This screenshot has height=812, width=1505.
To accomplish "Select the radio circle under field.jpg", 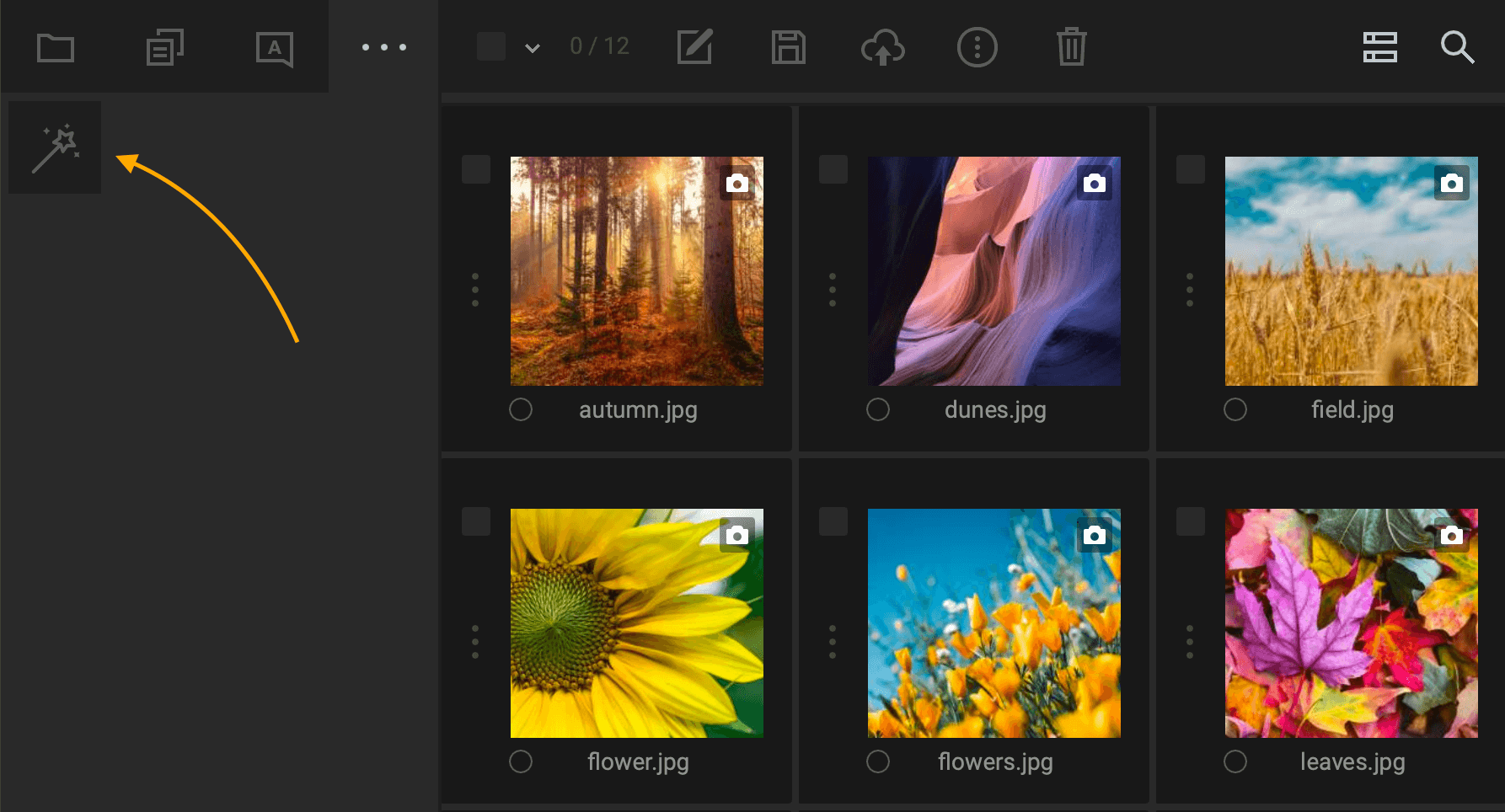I will (1235, 409).
